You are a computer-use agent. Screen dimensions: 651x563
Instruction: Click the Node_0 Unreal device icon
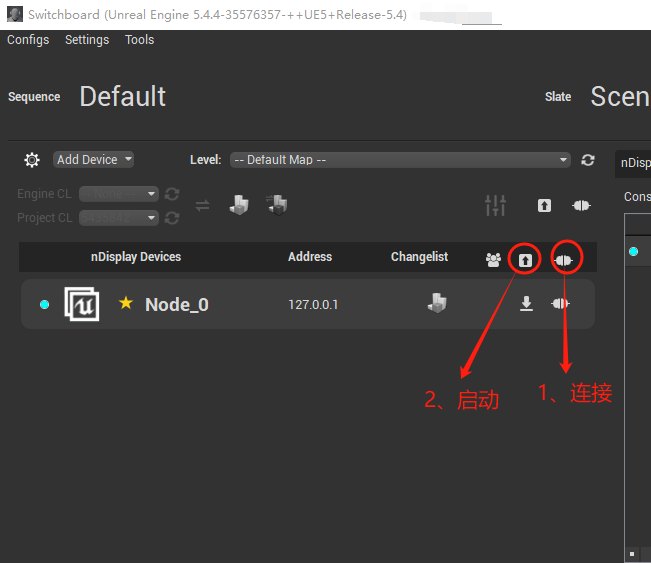82,304
